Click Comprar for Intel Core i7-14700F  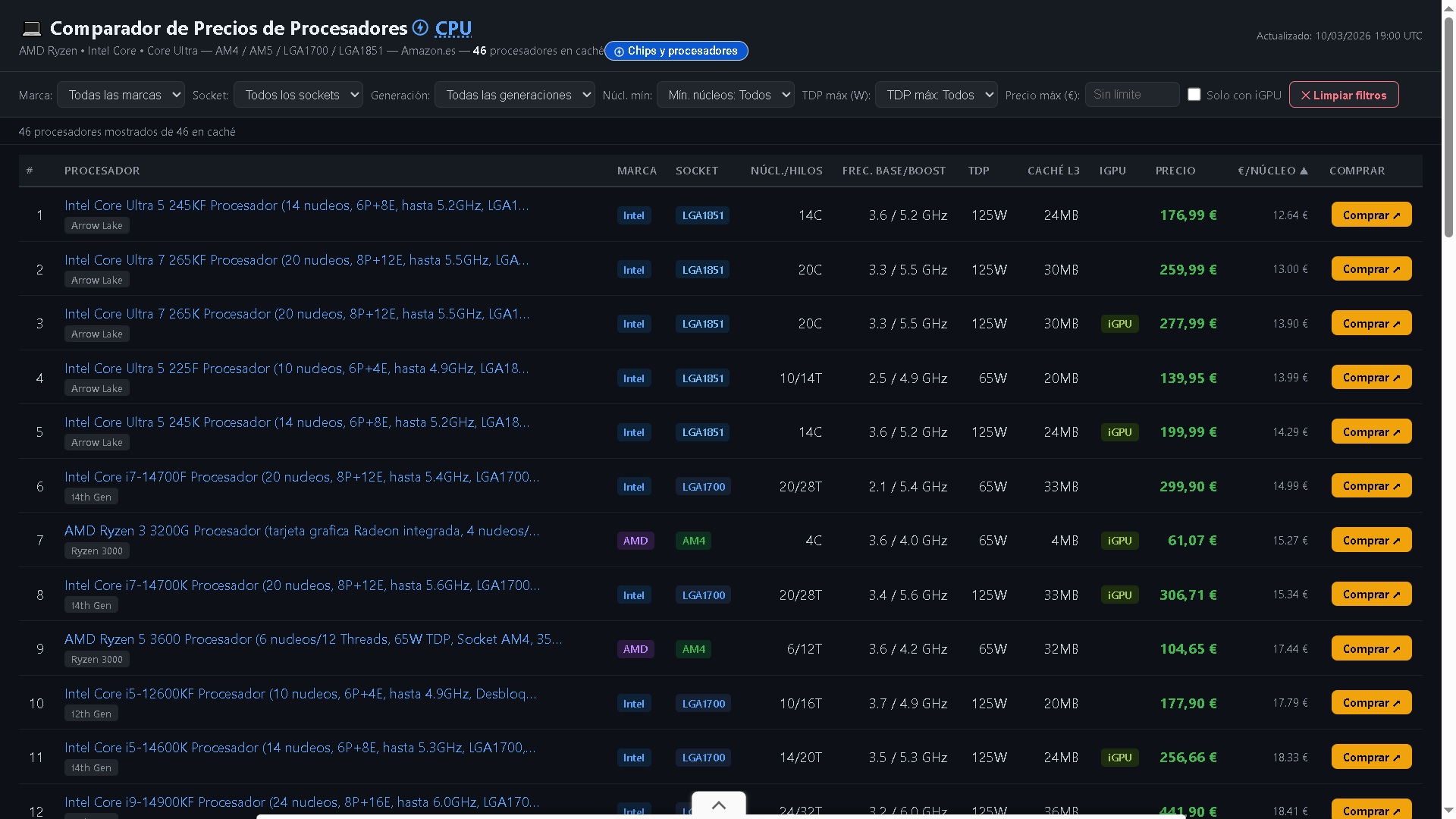(1370, 486)
